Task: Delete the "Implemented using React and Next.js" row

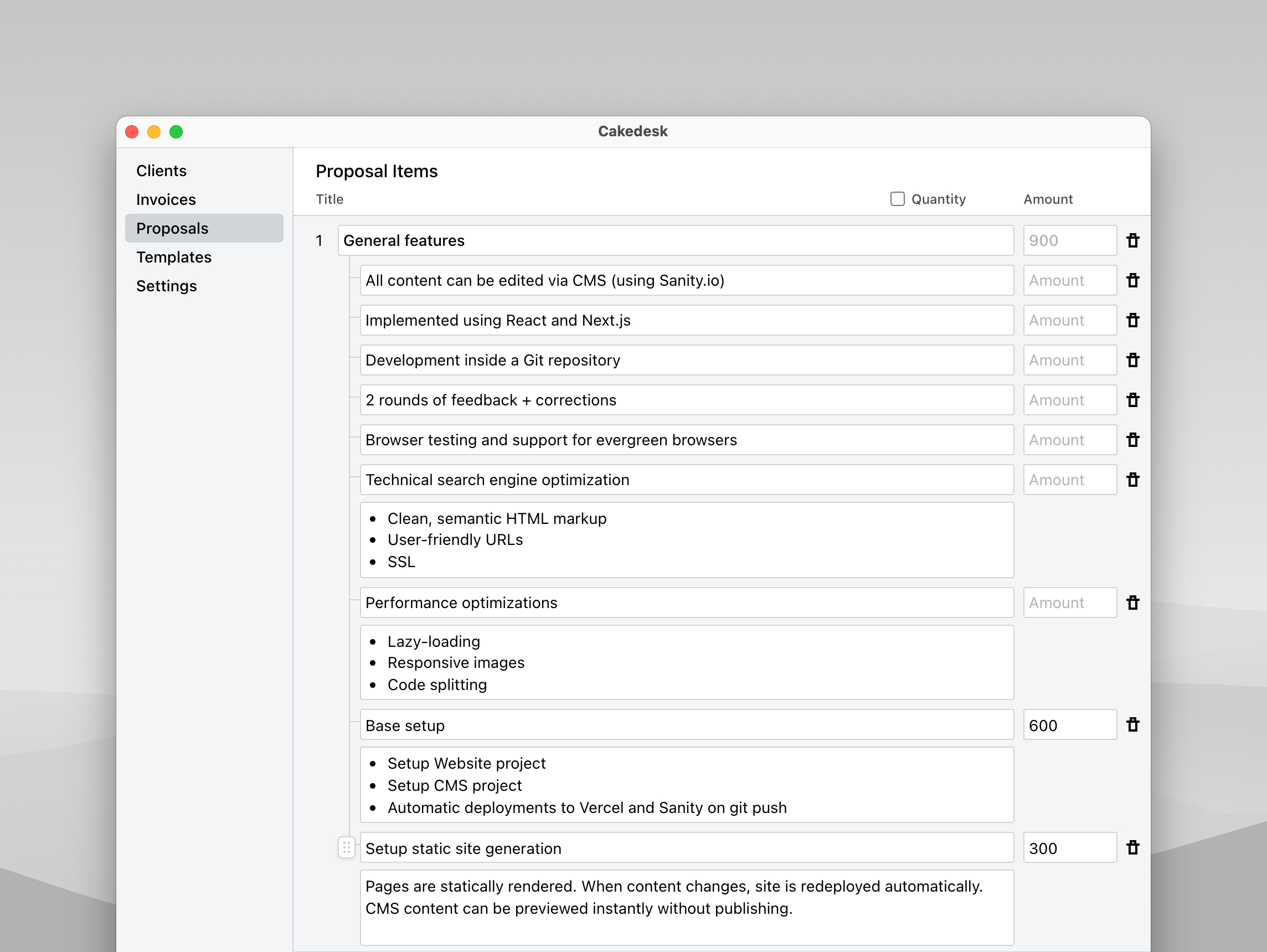Action: (x=1132, y=320)
